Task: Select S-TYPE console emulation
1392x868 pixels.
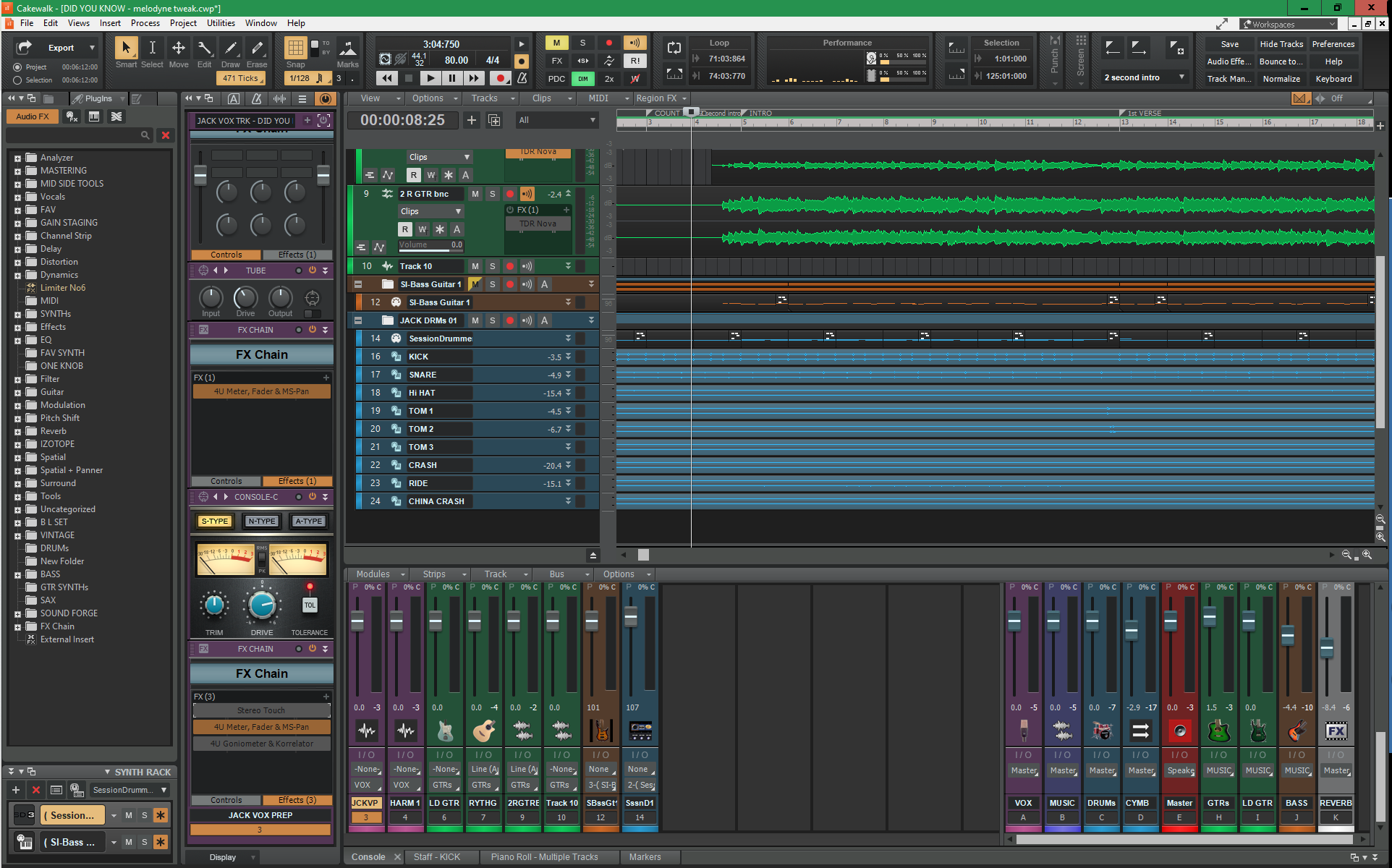Action: [x=215, y=521]
